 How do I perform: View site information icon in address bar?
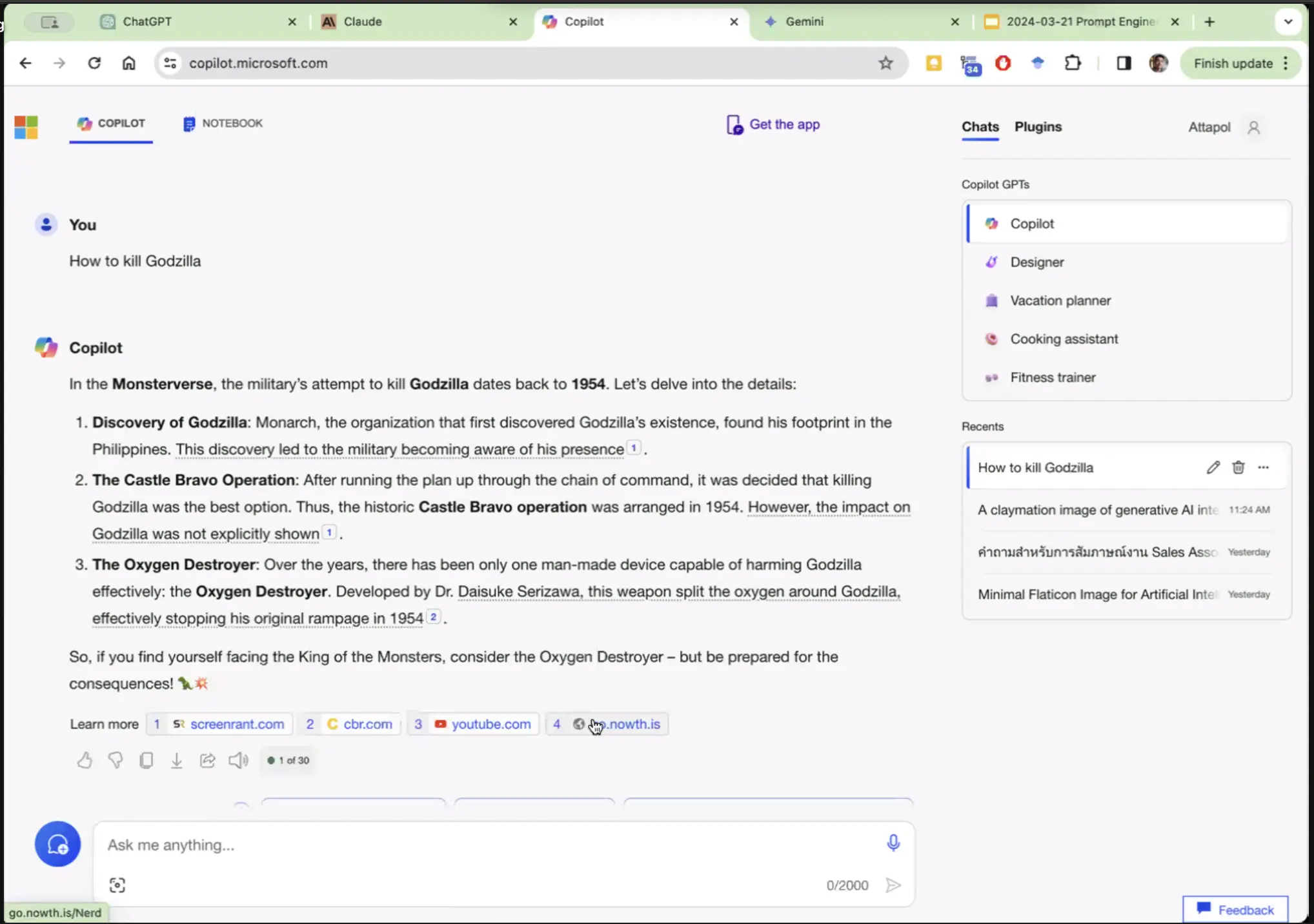point(170,63)
